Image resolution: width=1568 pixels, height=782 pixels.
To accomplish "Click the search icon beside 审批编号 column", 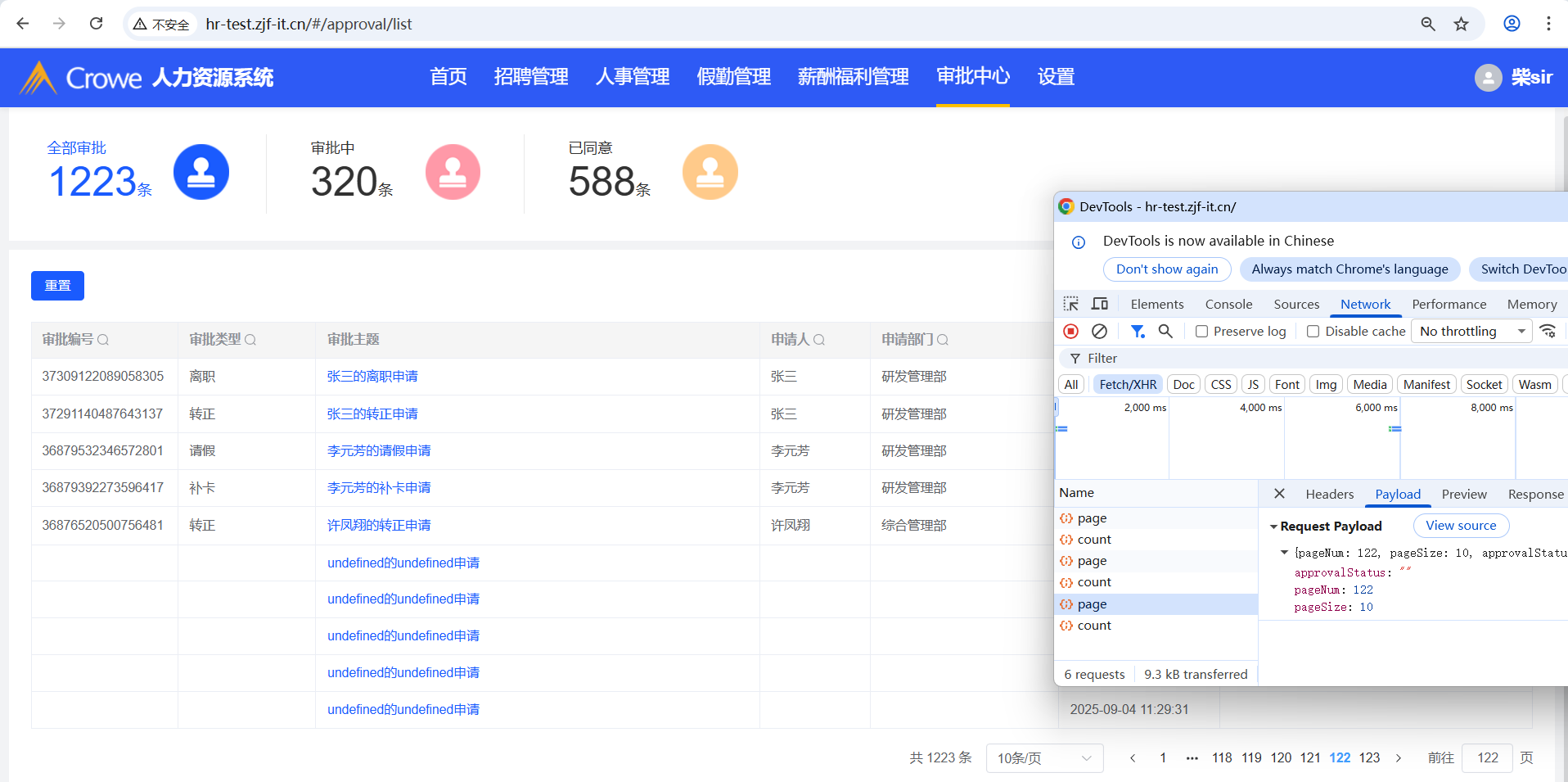I will [103, 340].
